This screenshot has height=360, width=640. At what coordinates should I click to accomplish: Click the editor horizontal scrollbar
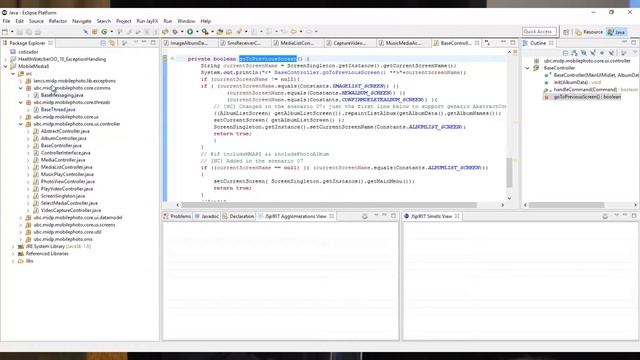[329, 205]
